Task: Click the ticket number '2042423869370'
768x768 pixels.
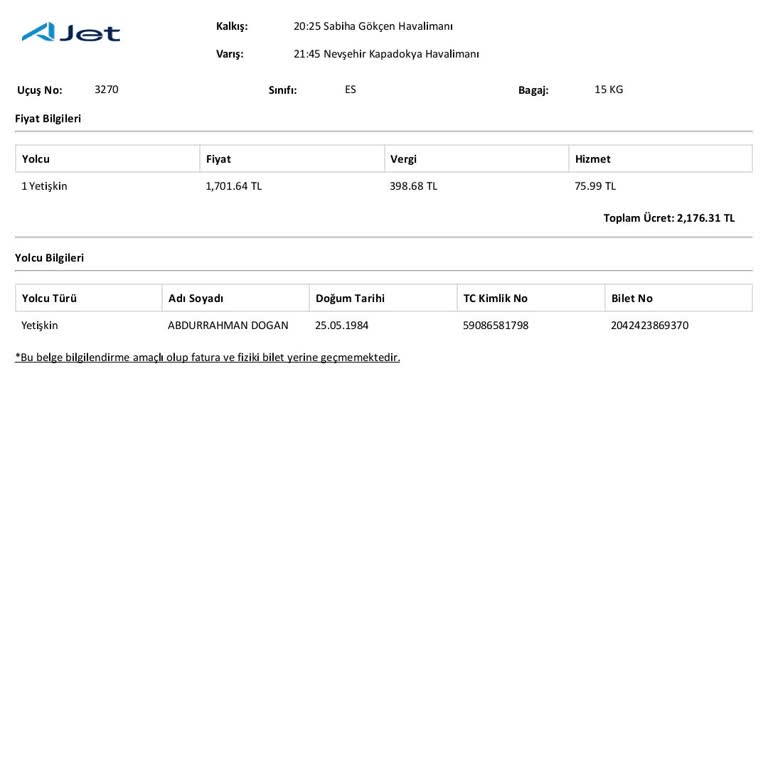Action: [x=649, y=325]
